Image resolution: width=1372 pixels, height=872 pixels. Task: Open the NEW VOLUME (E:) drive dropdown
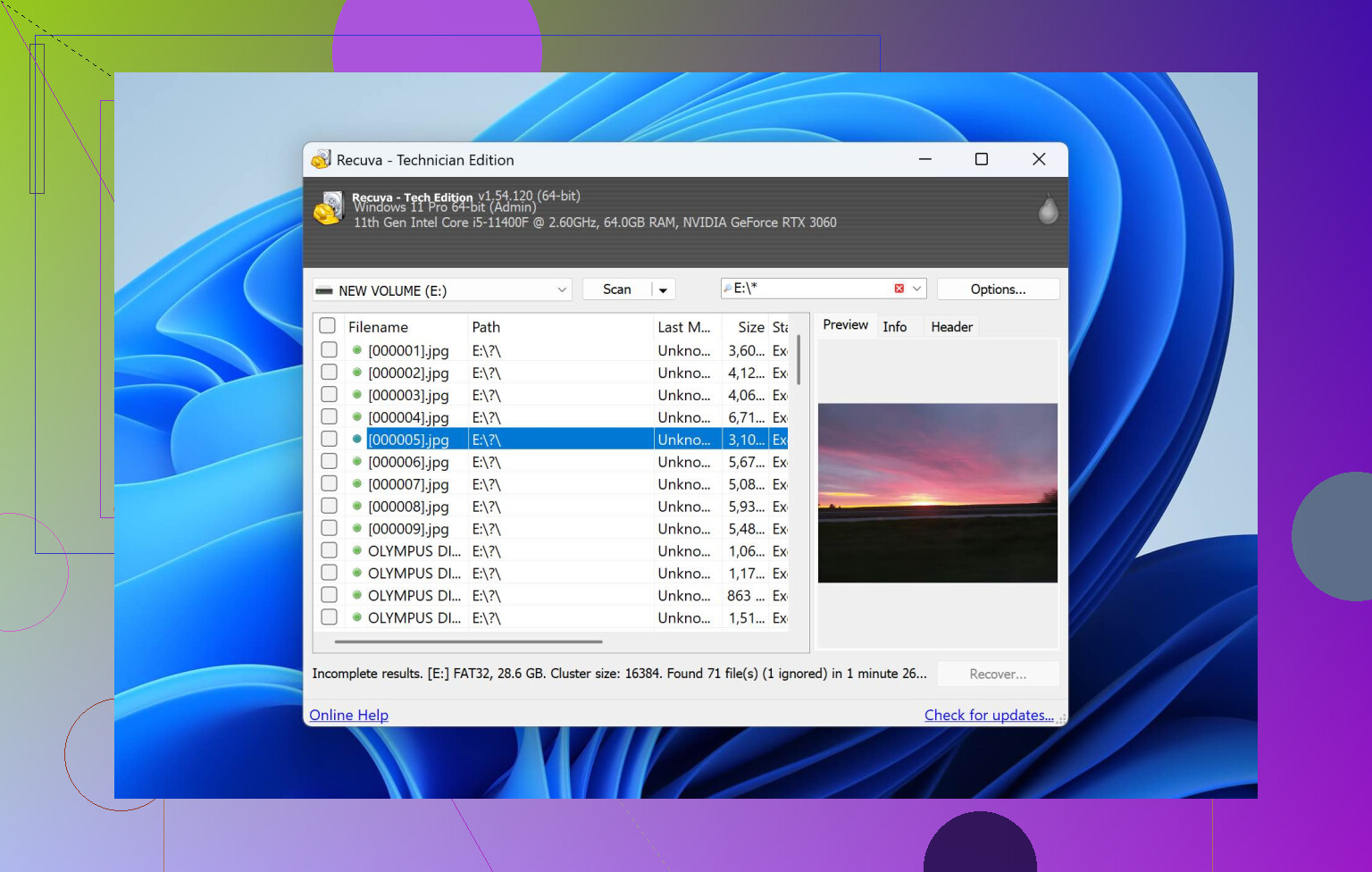pos(562,290)
